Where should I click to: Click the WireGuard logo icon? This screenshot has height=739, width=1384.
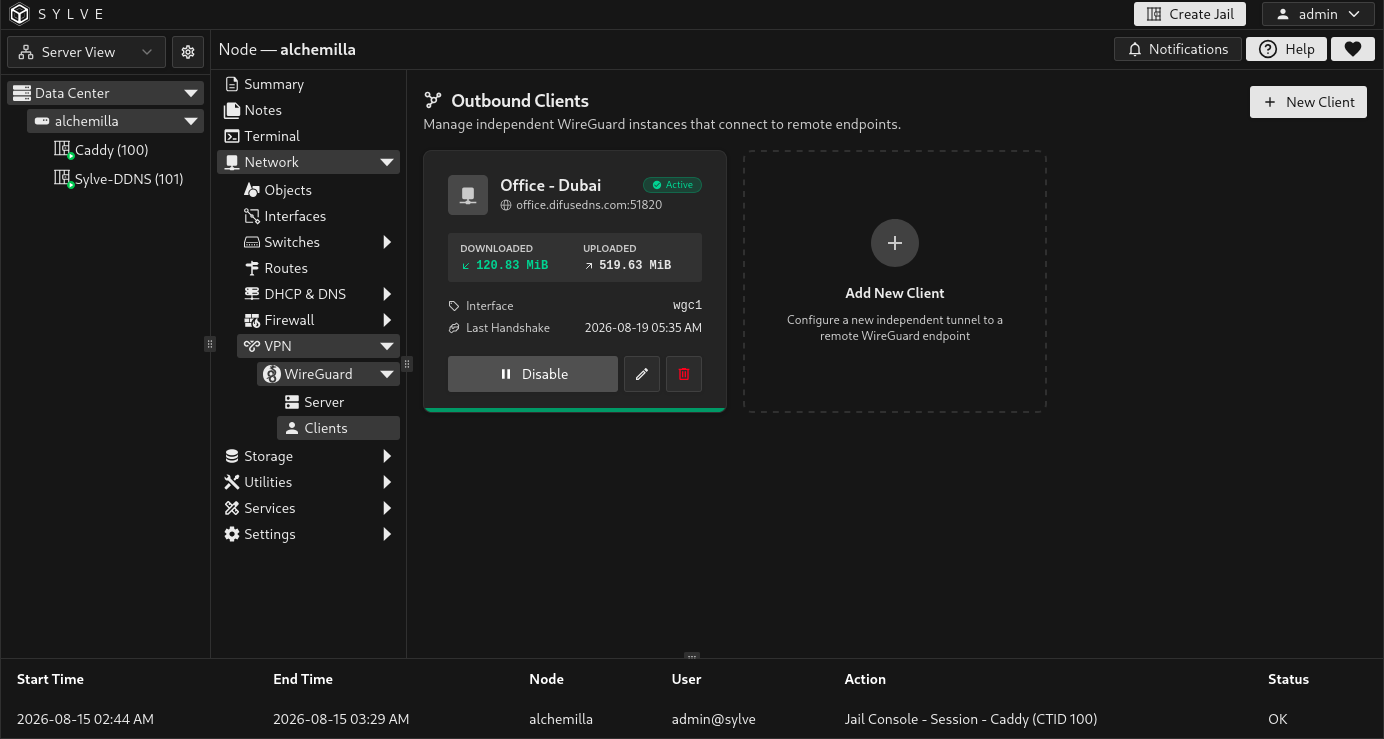point(272,374)
